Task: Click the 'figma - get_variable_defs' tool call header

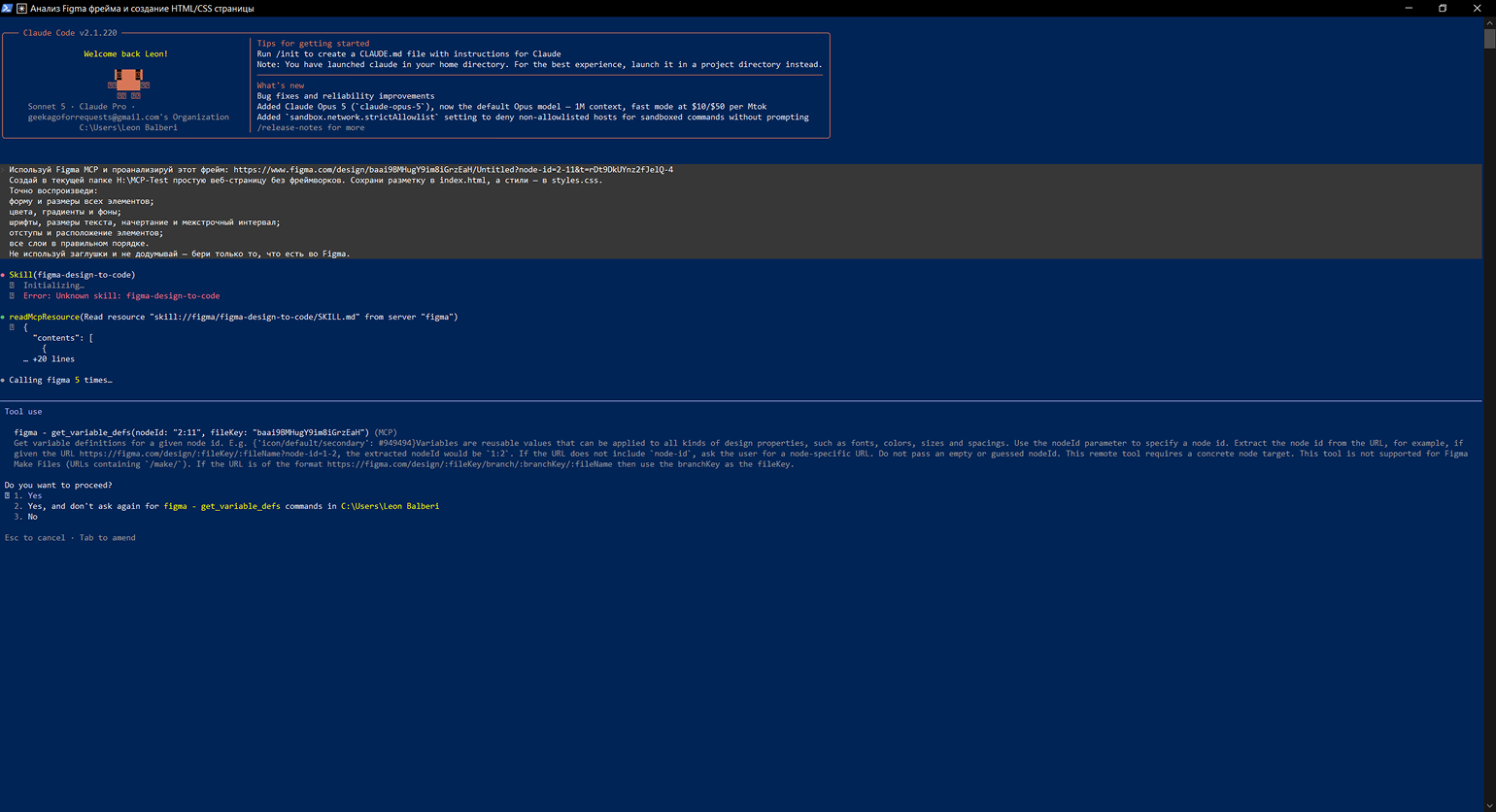Action: pos(206,432)
